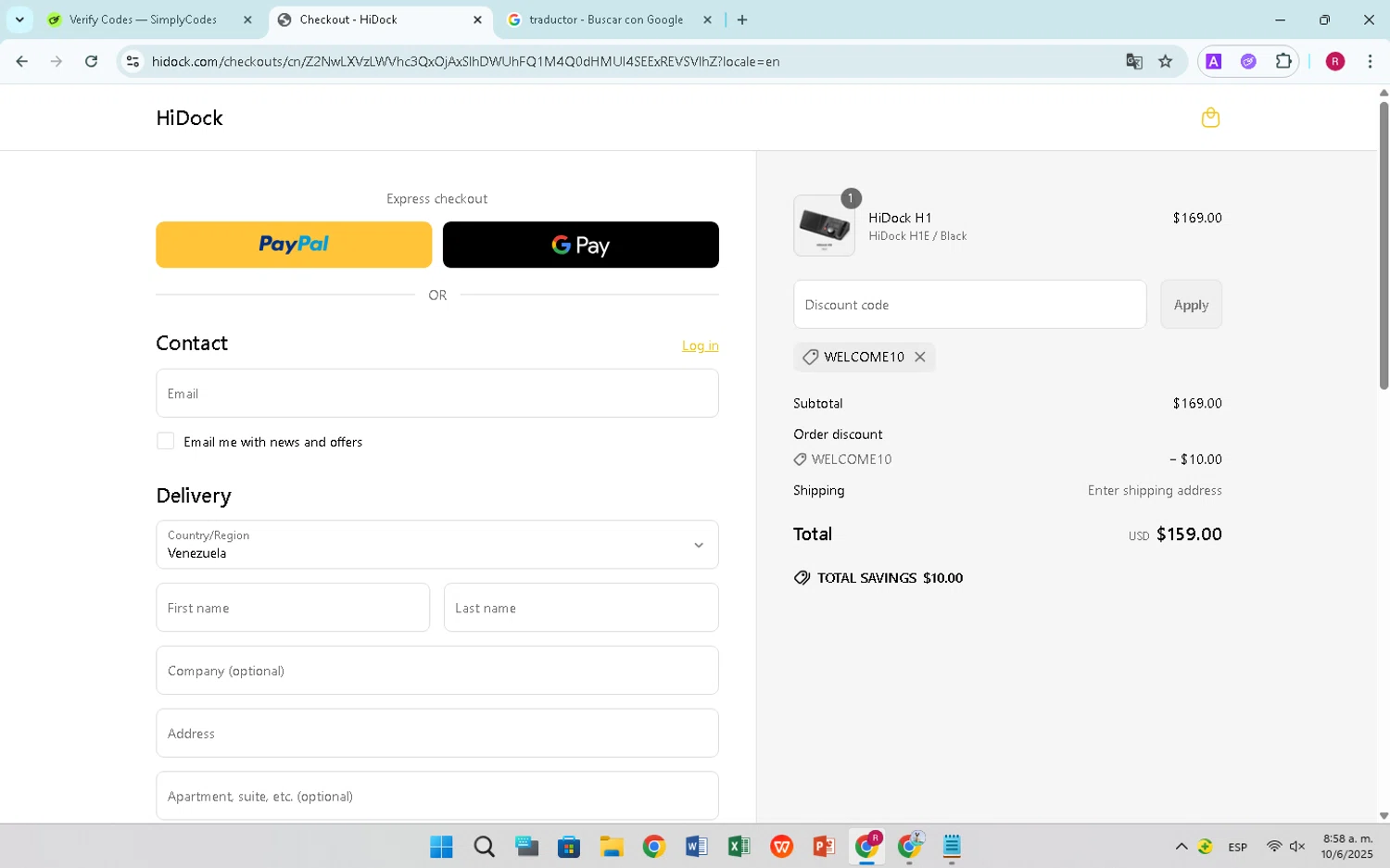Open the muted volume tray icon

pos(1297,846)
